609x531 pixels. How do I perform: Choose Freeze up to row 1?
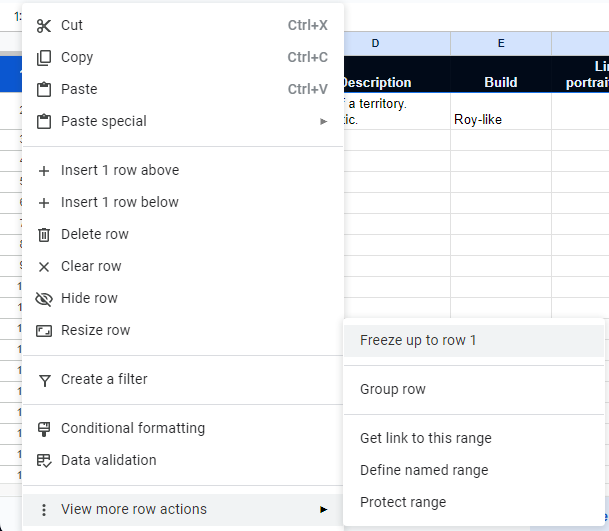[x=418, y=340]
